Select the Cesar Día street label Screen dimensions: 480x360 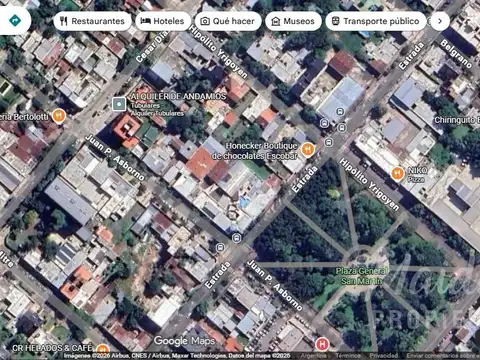pos(152,47)
